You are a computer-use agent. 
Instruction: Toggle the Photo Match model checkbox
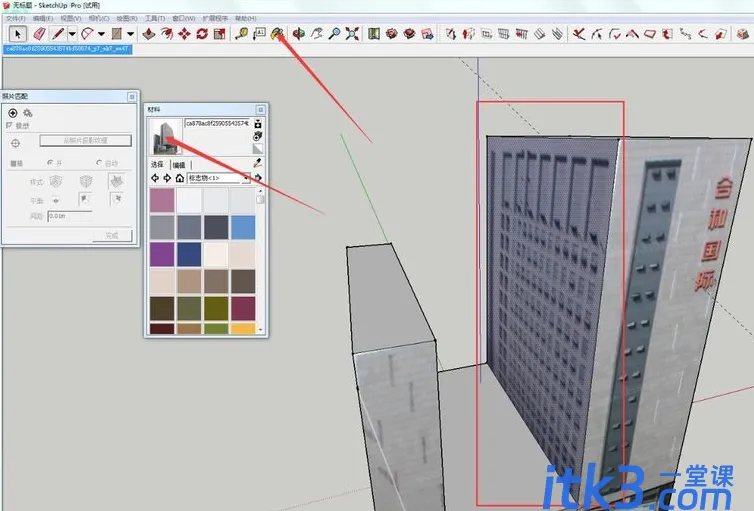[9, 125]
